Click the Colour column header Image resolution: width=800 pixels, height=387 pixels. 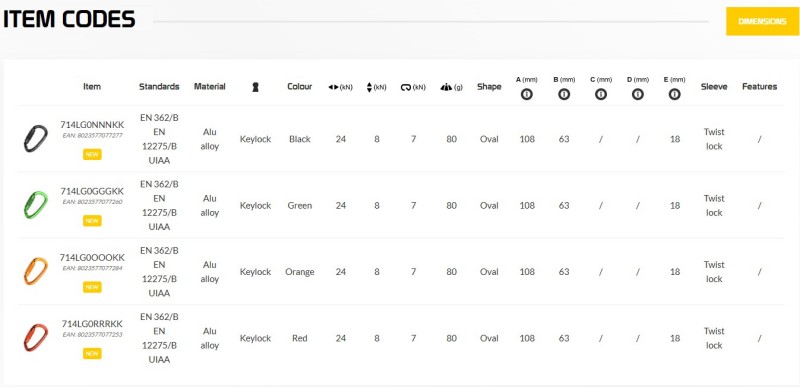[299, 87]
